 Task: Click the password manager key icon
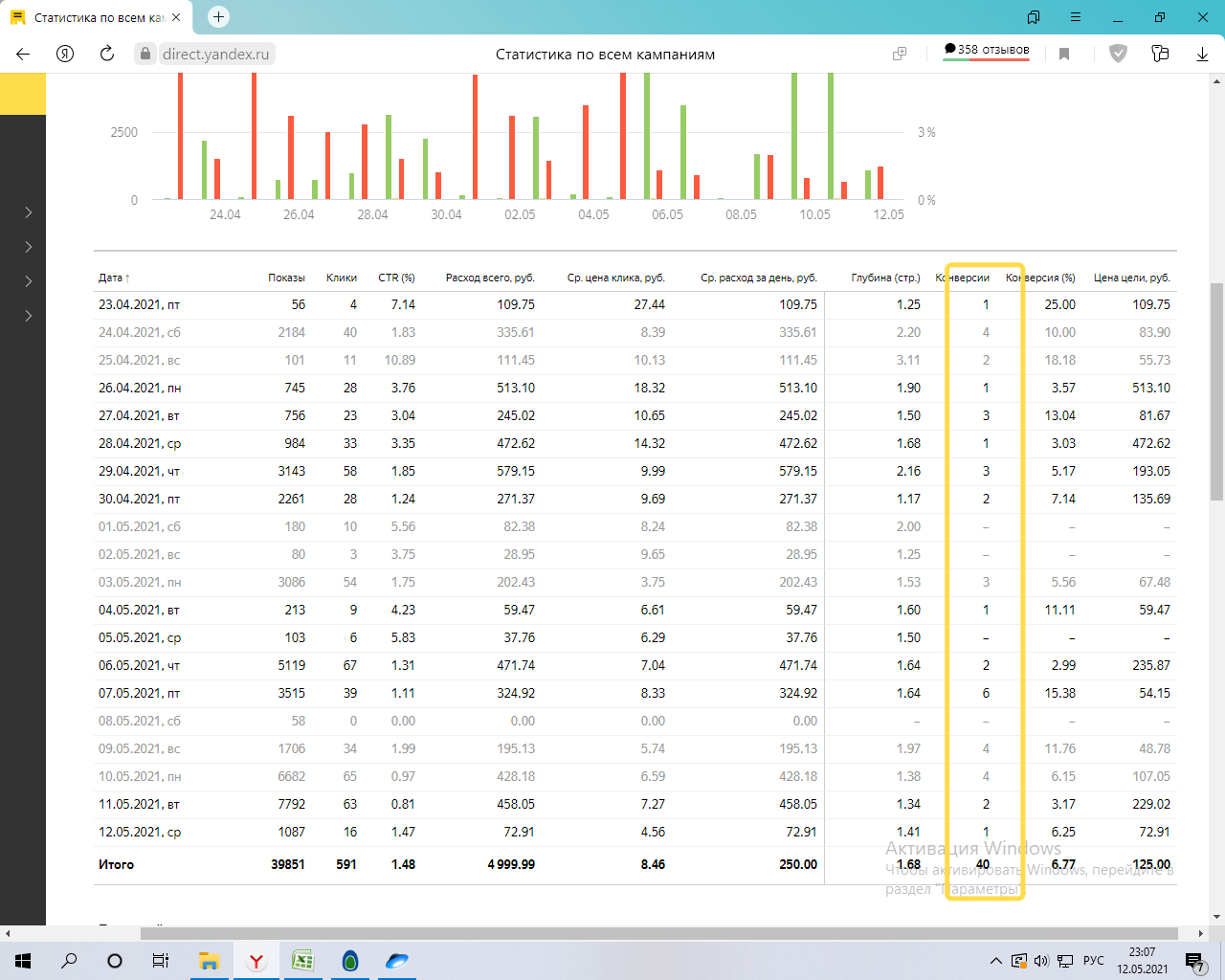point(1160,54)
